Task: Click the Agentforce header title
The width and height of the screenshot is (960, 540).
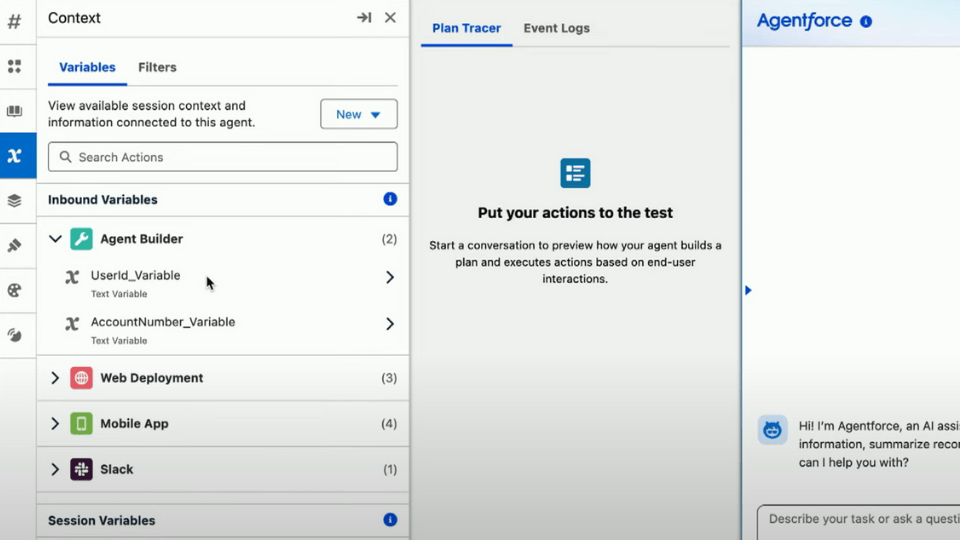Action: (804, 21)
